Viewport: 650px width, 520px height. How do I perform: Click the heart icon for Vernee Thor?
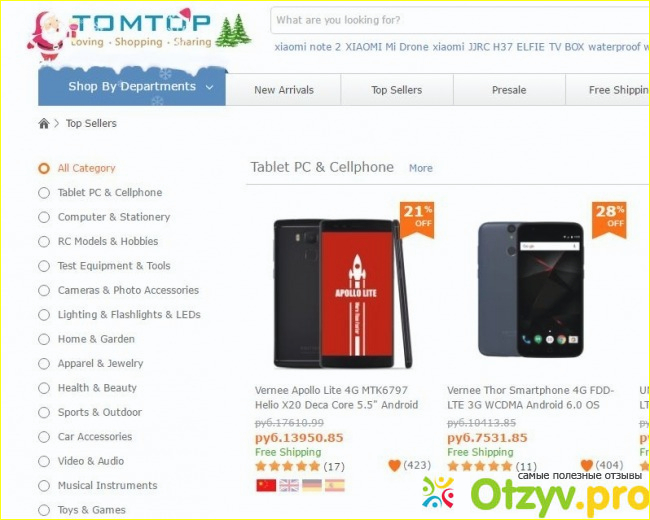click(x=587, y=466)
